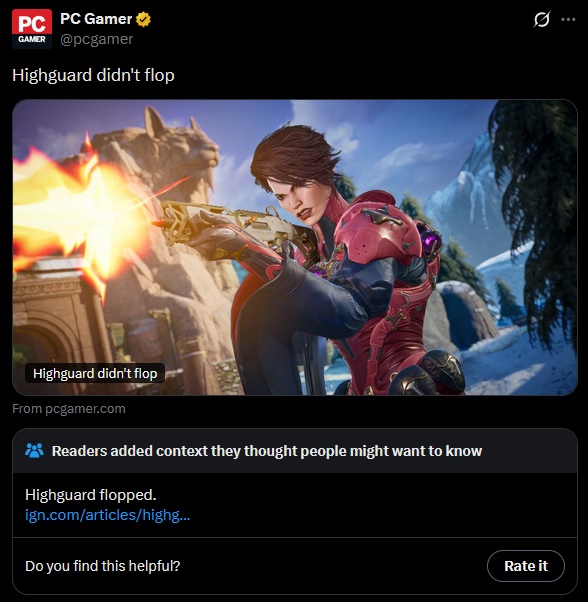Screen dimensions: 588x602
Task: Click the Community Notes people icon
Action: point(34,451)
